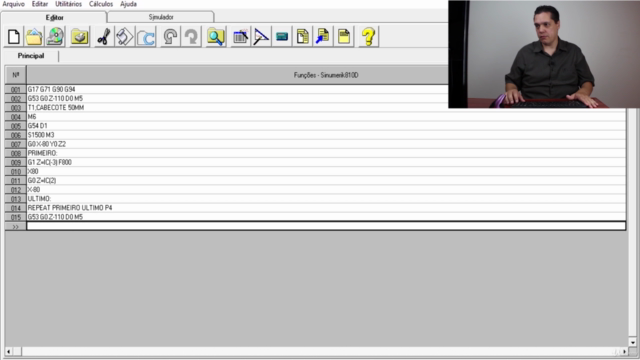Open help with the yellow question mark
This screenshot has height=360, width=640.
(x=369, y=37)
